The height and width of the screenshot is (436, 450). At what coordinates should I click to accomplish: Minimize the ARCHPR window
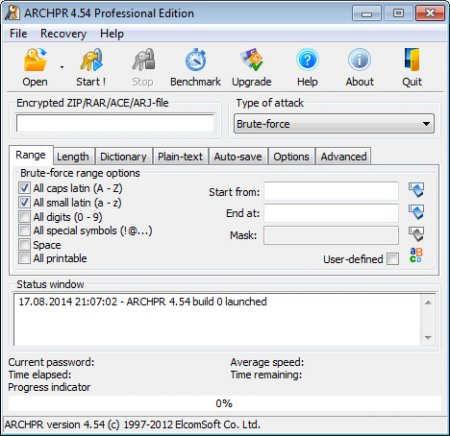(x=367, y=13)
